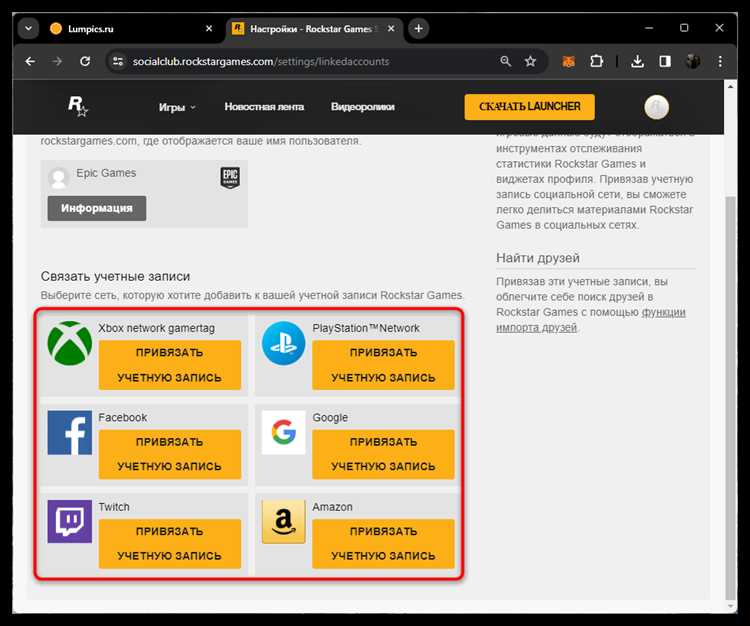Click the Google logo icon
The width and height of the screenshot is (750, 626).
click(284, 432)
